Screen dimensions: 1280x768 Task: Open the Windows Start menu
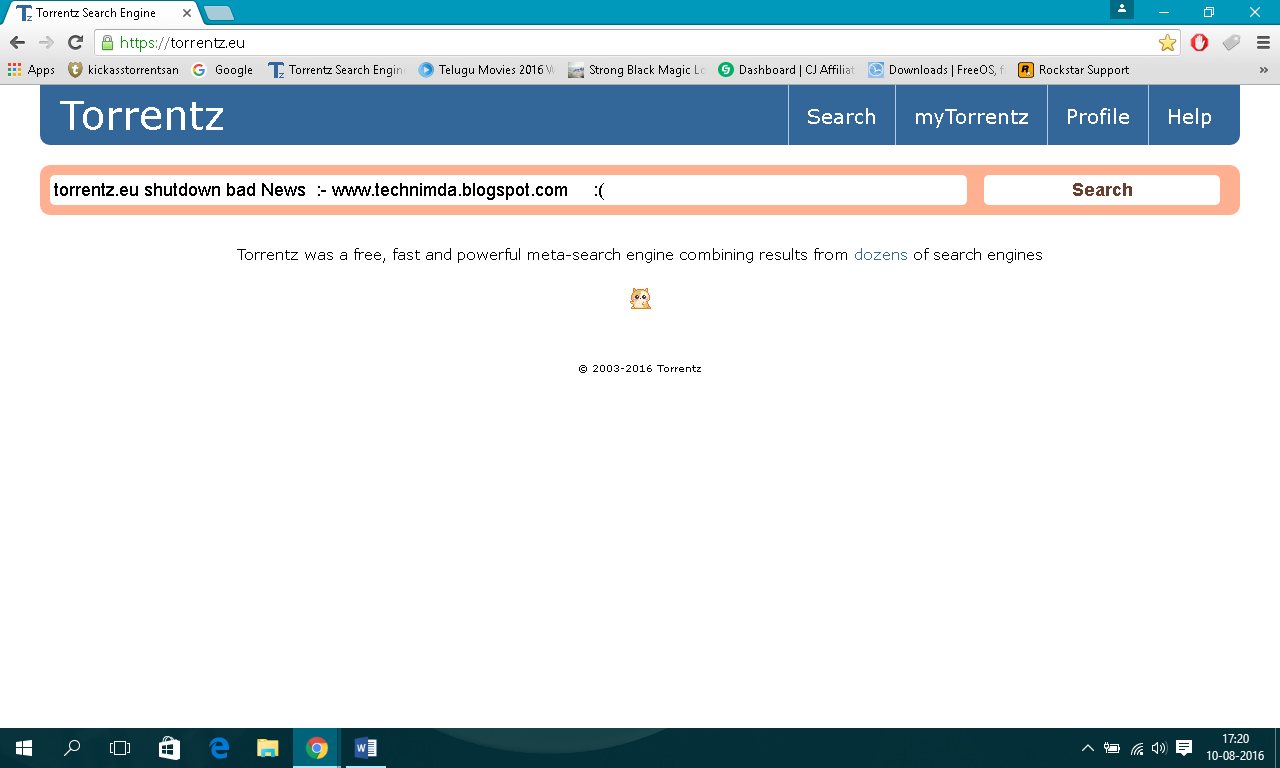pos(24,748)
